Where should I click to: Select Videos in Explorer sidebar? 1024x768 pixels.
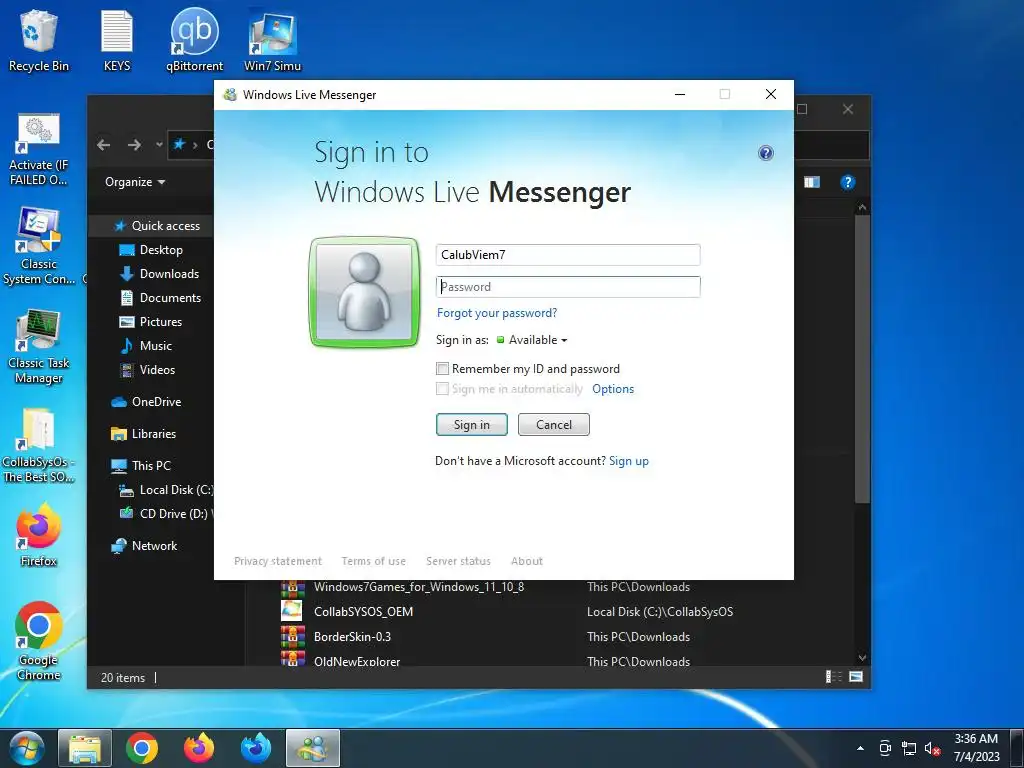tap(148, 370)
